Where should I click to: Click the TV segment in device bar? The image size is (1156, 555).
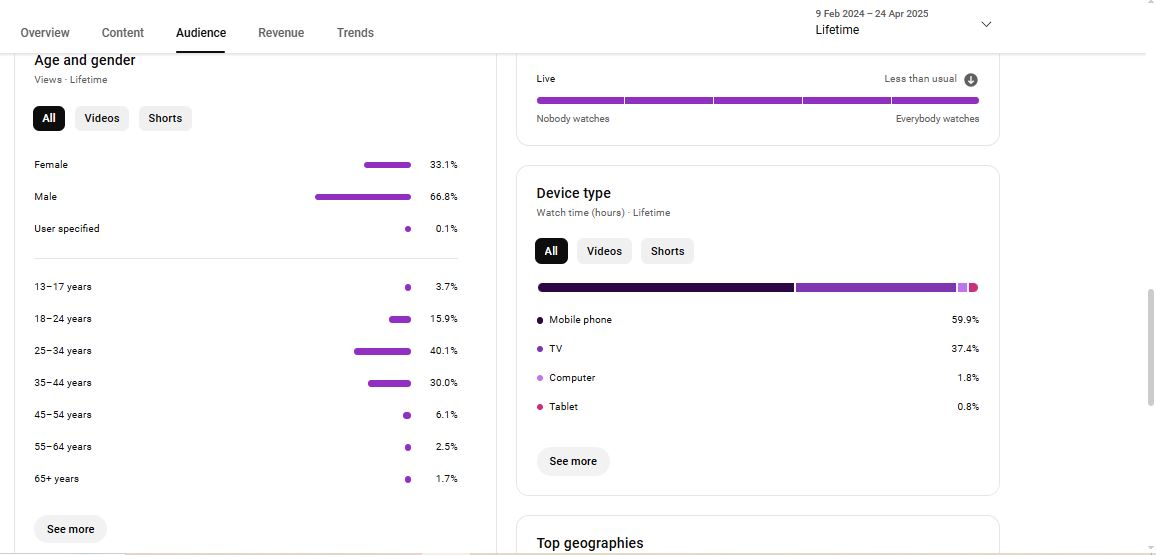(x=875, y=288)
